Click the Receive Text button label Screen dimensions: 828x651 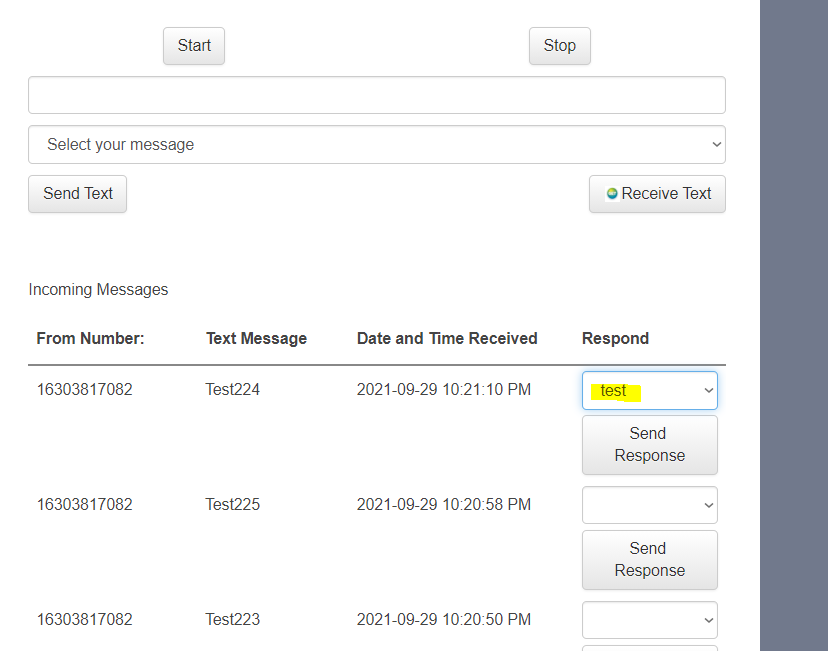pyautogui.click(x=666, y=194)
